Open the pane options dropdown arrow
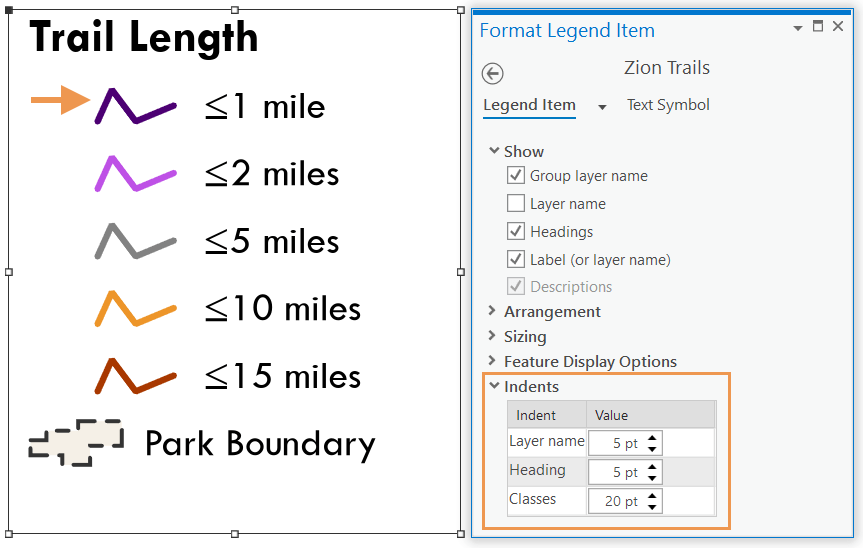Viewport: 863px width, 548px height. coord(798,28)
